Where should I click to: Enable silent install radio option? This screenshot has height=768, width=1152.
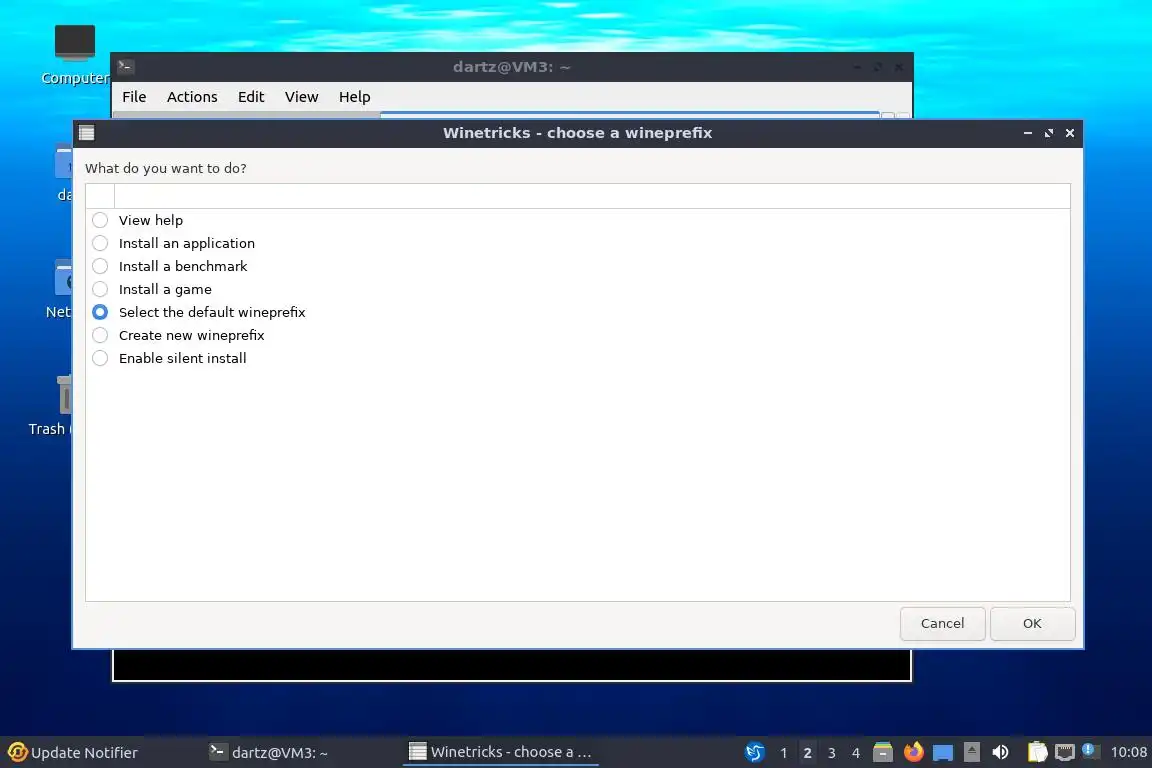[100, 358]
